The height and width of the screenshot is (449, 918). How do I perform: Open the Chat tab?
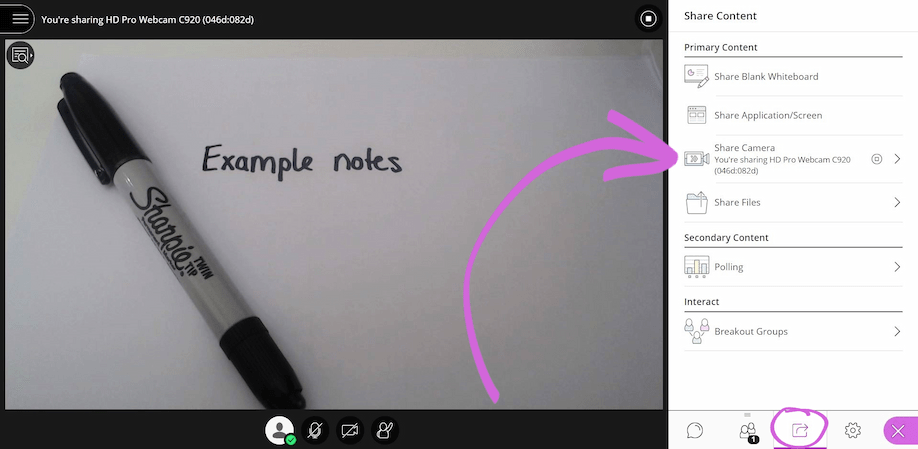695,430
